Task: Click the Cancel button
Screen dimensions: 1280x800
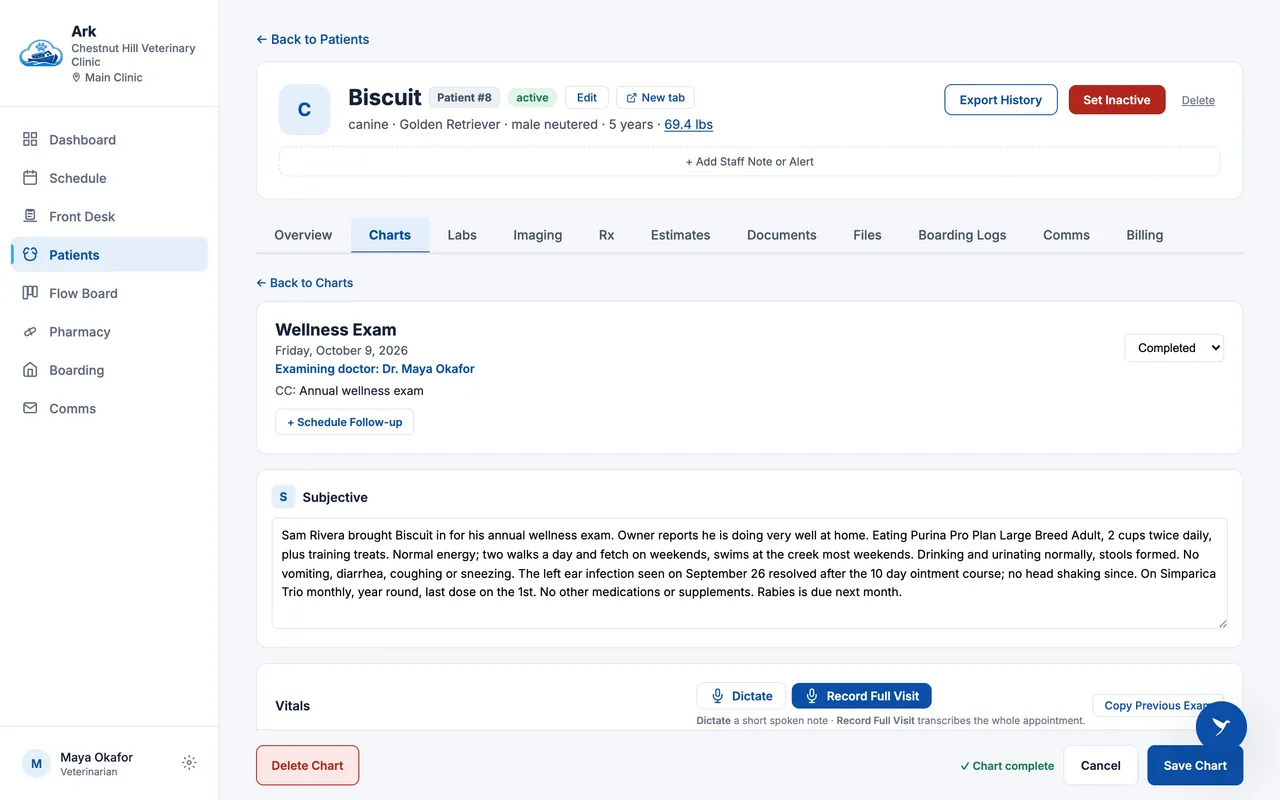Action: click(x=1100, y=766)
